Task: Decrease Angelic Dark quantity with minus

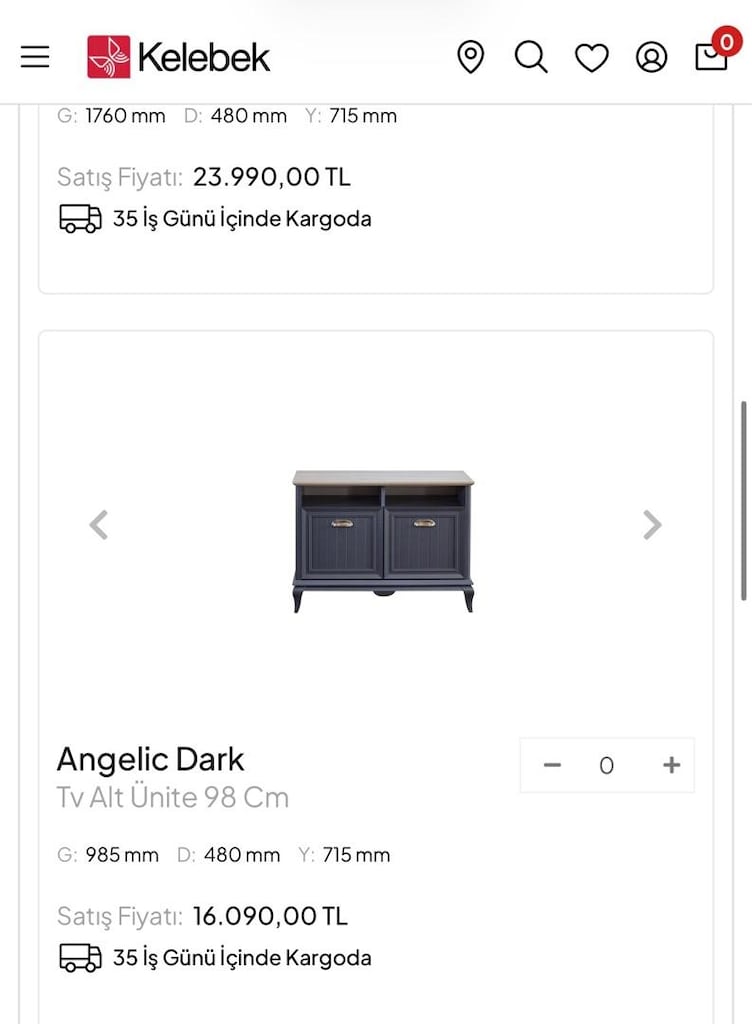Action: [552, 765]
